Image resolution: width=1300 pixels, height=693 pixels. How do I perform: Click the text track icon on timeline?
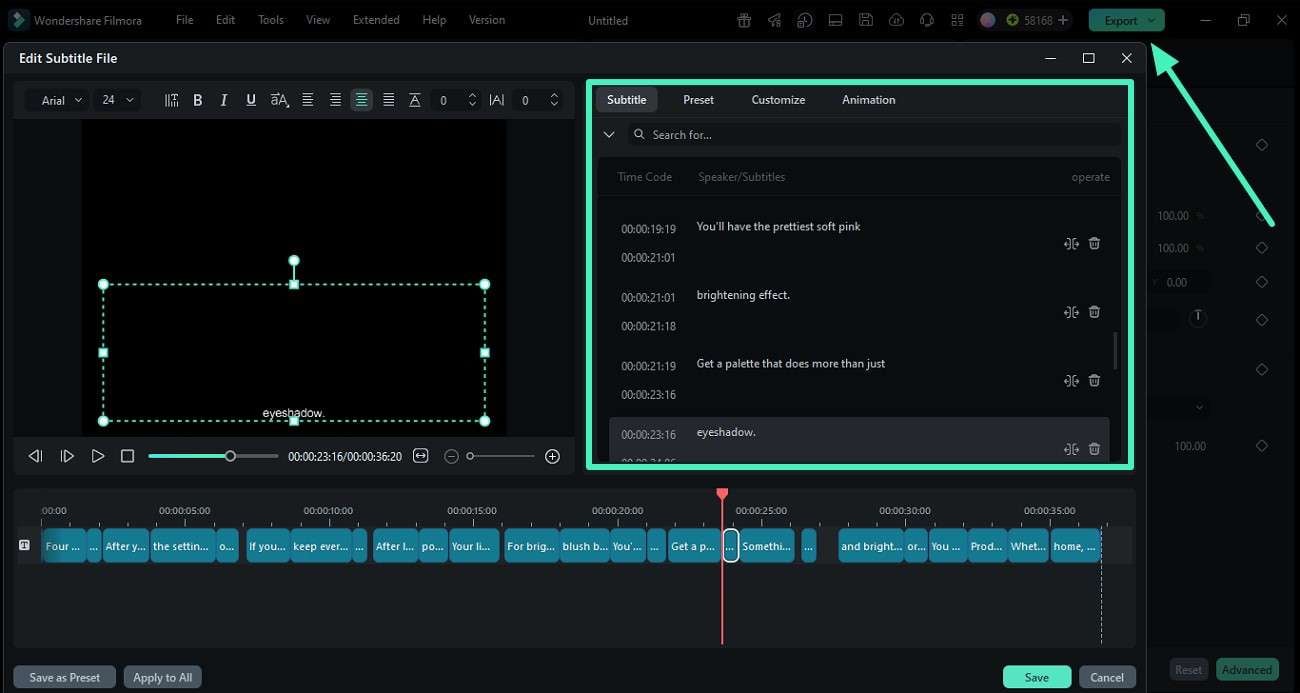point(24,545)
